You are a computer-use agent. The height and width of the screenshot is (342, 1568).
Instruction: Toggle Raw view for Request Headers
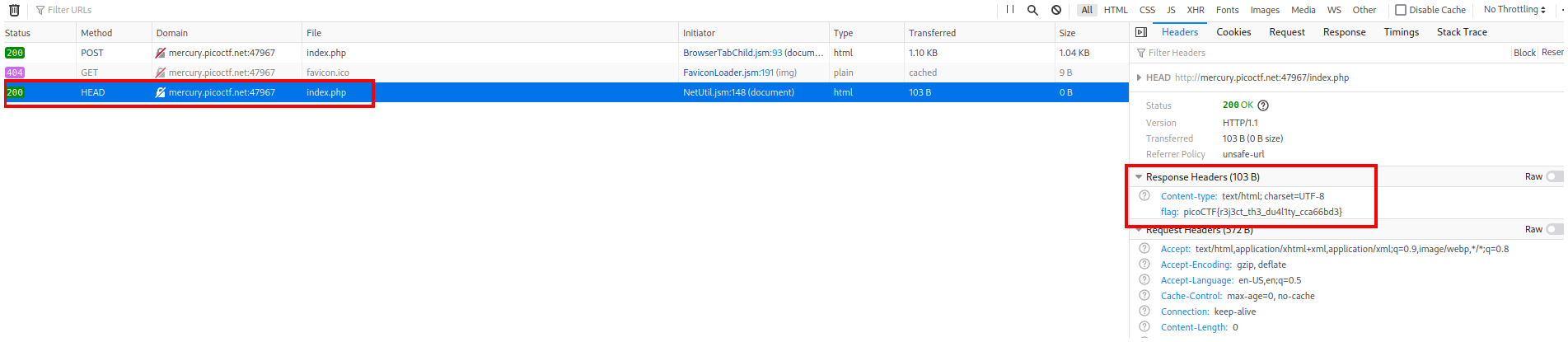point(1553,229)
